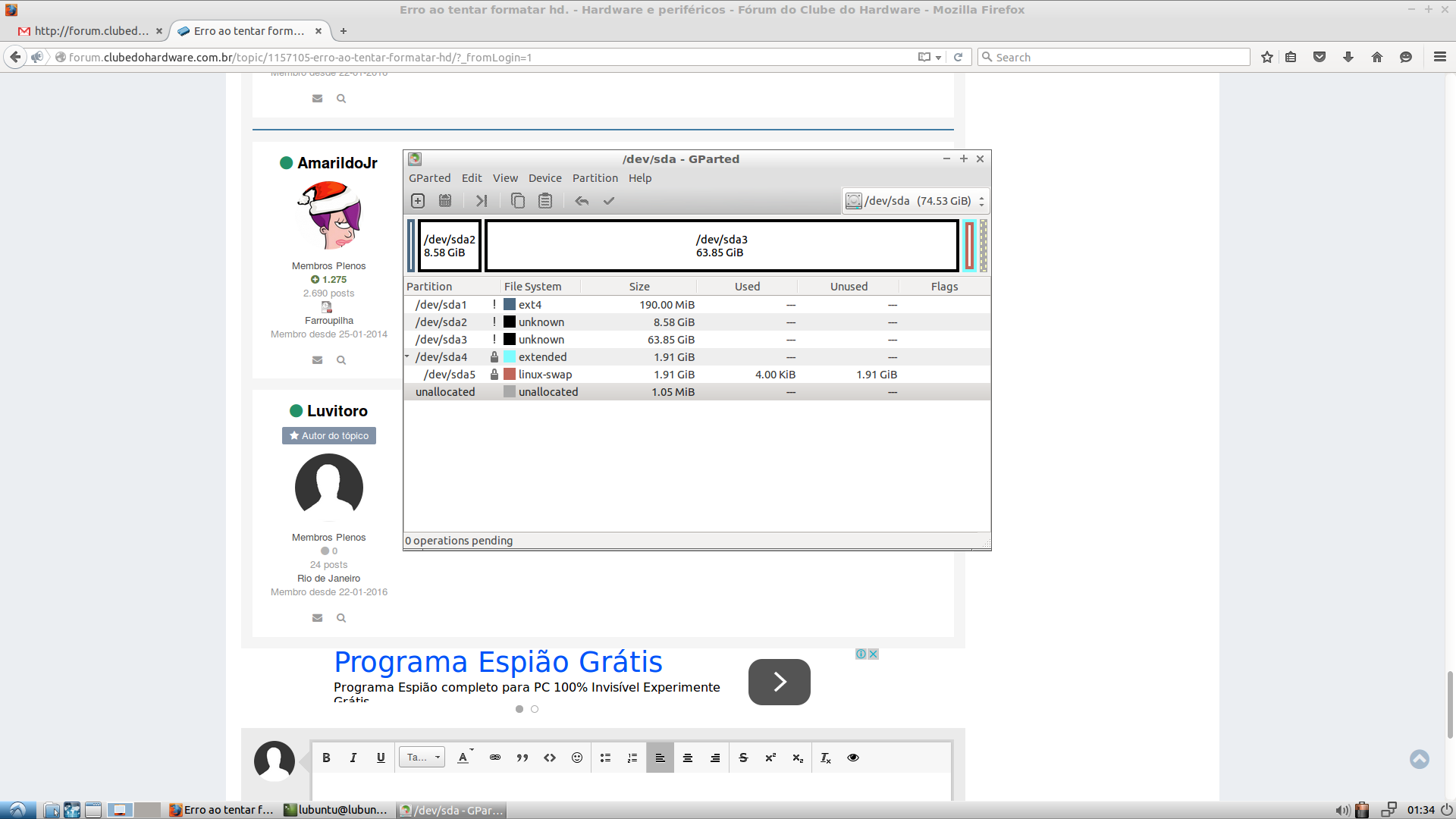Open the Help menu in GParted

[640, 178]
